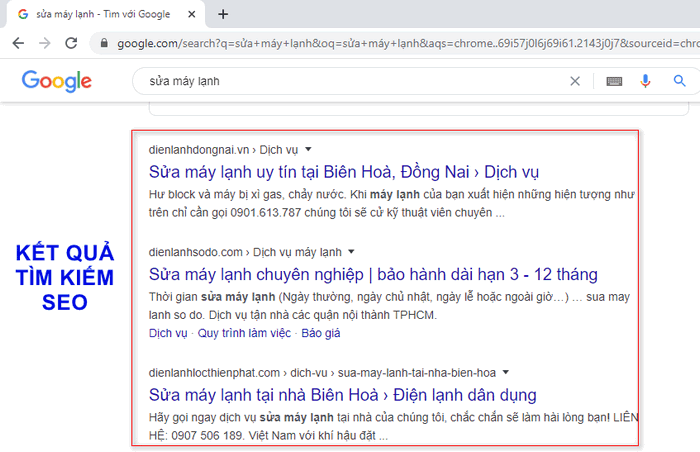Screen dimensions: 700x452
Task: View site security lock info
Action: coord(104,43)
